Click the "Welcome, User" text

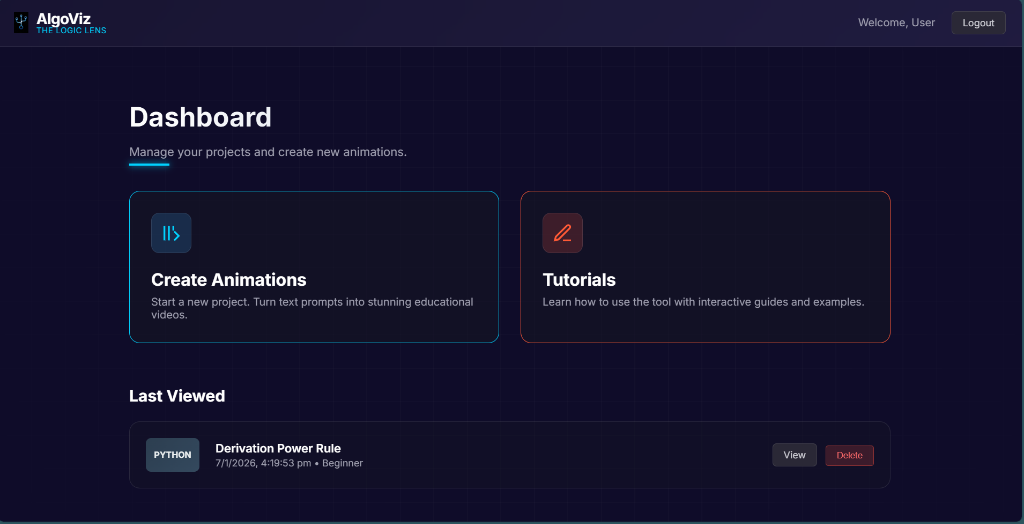coord(896,23)
